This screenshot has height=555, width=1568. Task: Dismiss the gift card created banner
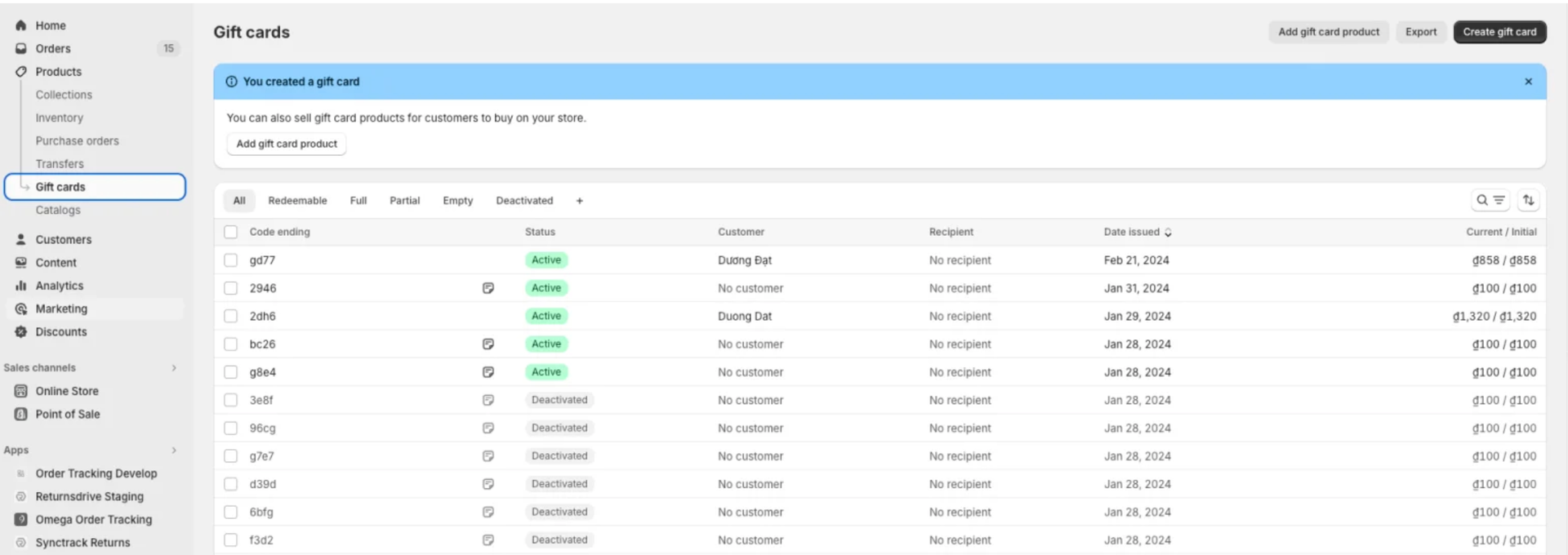coord(1528,82)
